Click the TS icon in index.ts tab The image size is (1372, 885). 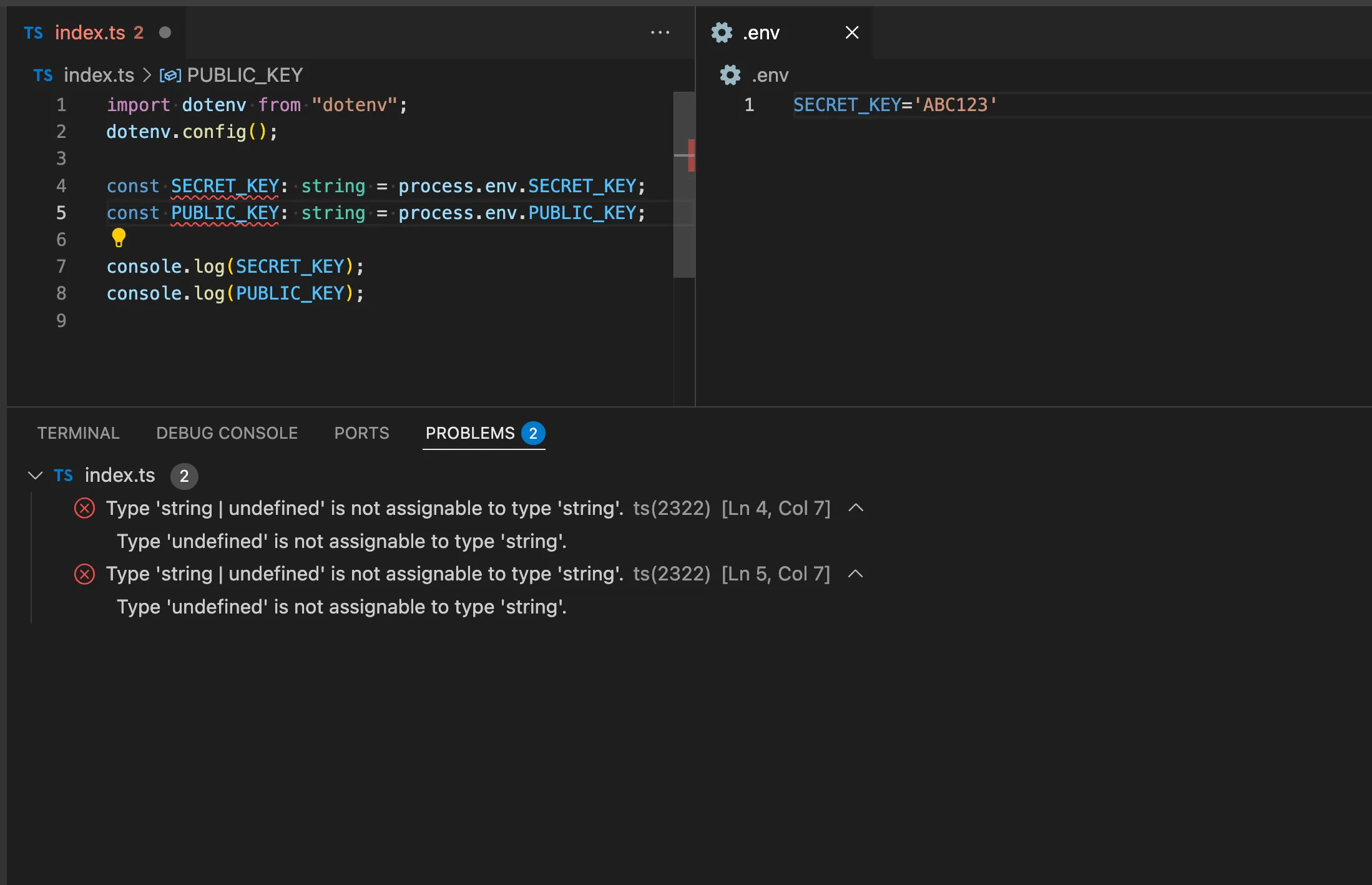pos(34,32)
